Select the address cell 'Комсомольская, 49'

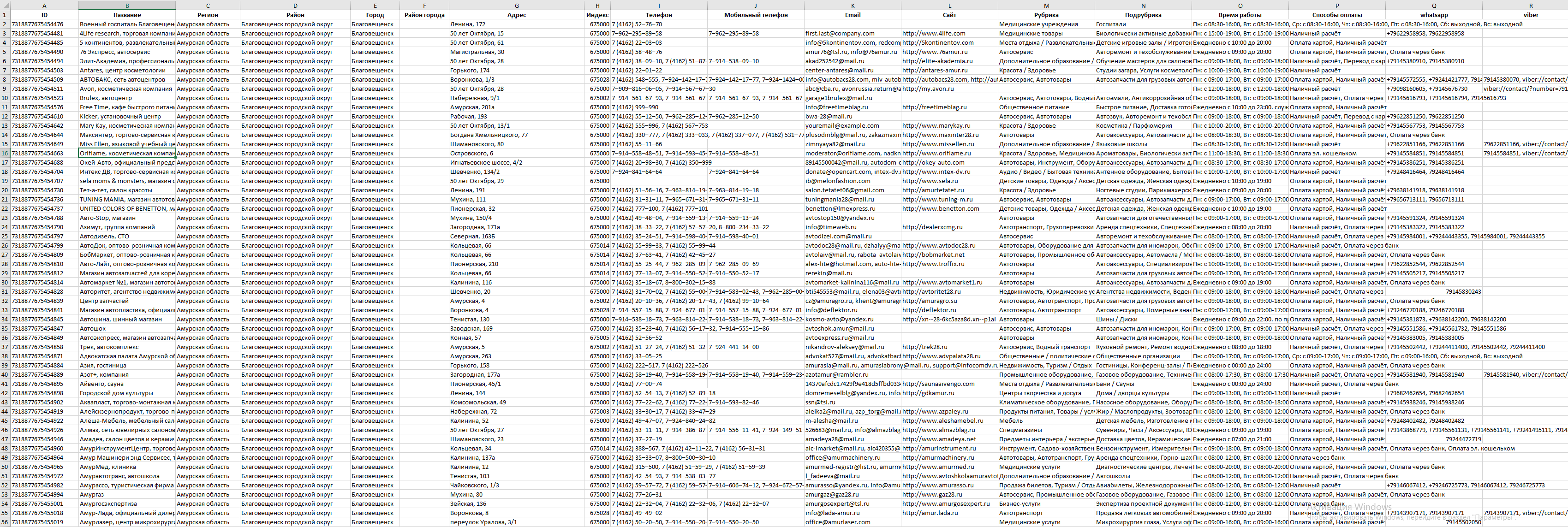click(516, 402)
